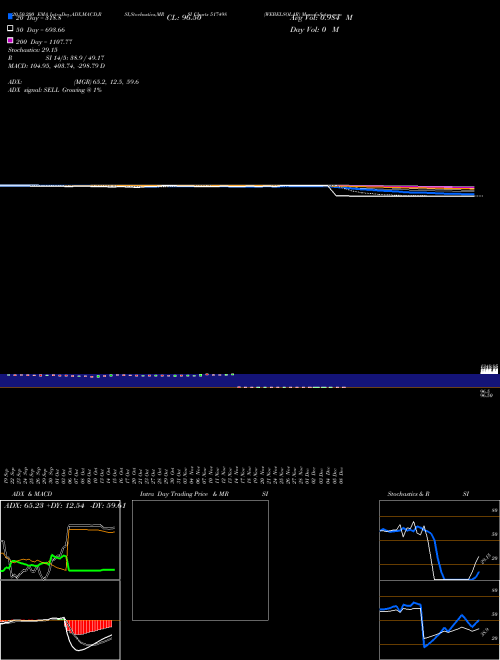The width and height of the screenshot is (500, 660).
Task: Click the 'Stochastics: 29.13' readout
Action: (33, 50)
